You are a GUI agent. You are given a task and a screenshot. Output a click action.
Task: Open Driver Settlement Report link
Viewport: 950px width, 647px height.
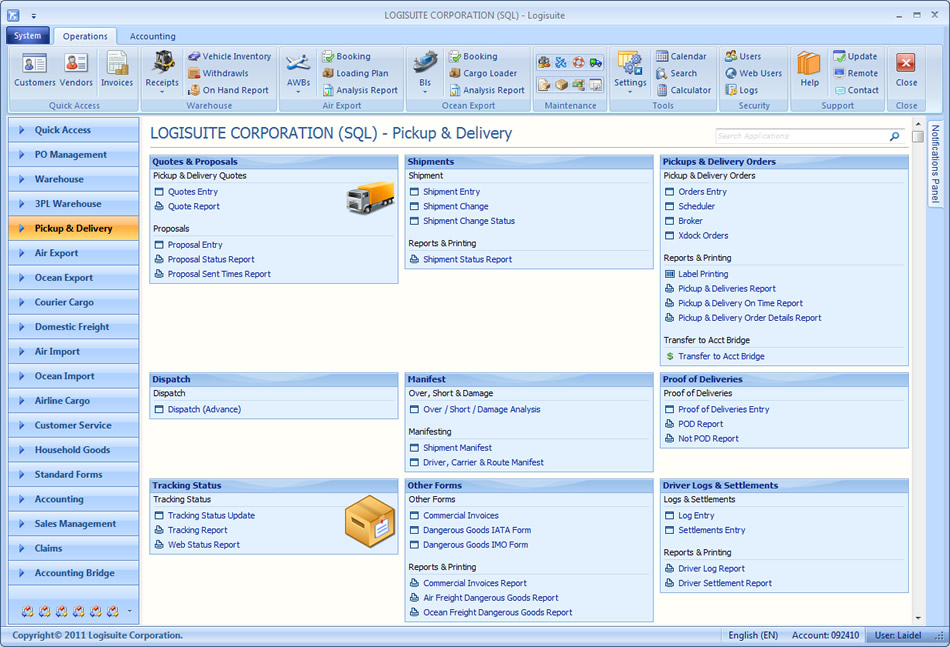pos(725,583)
